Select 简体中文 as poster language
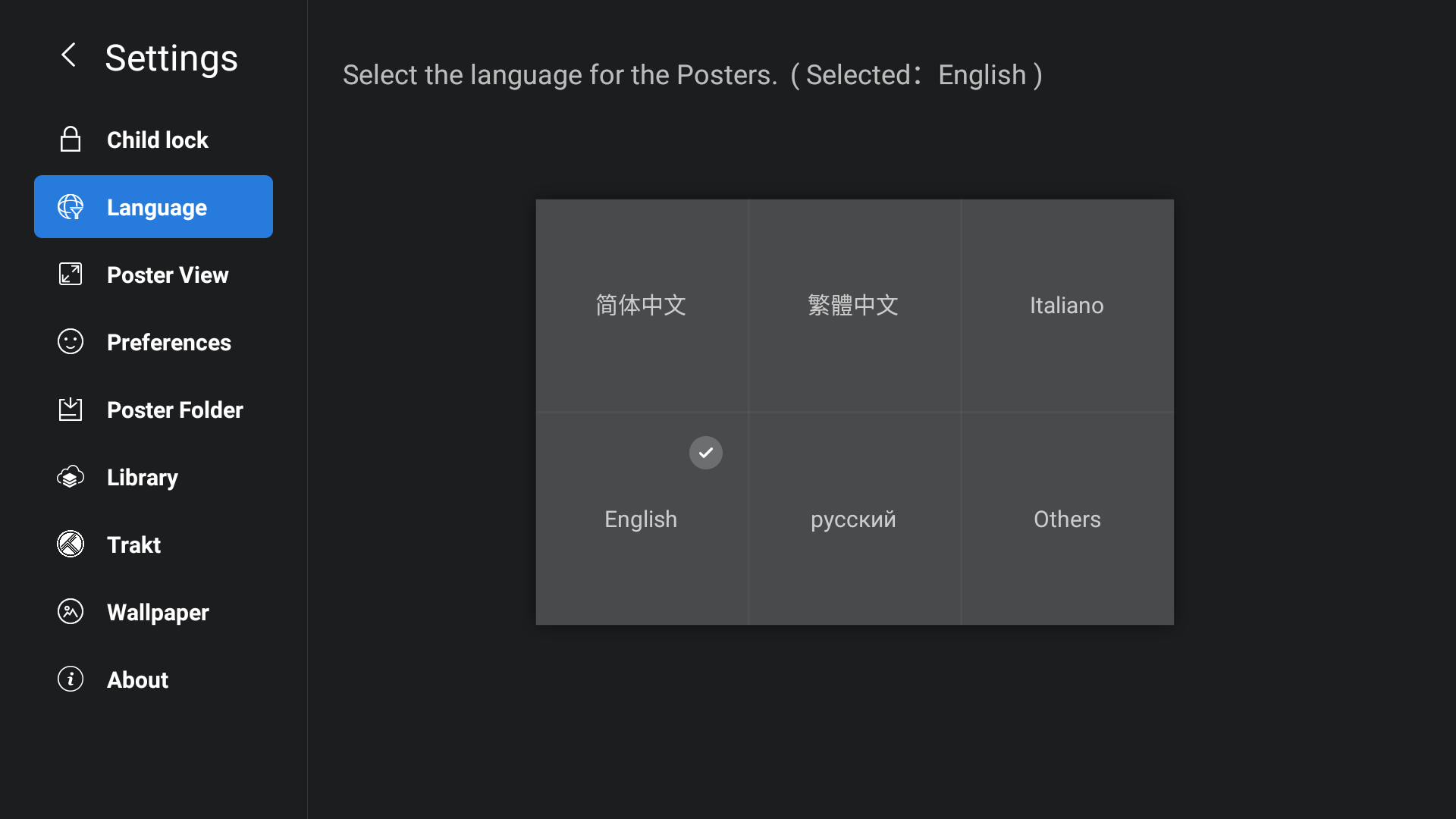Viewport: 1456px width, 819px height. coord(642,306)
